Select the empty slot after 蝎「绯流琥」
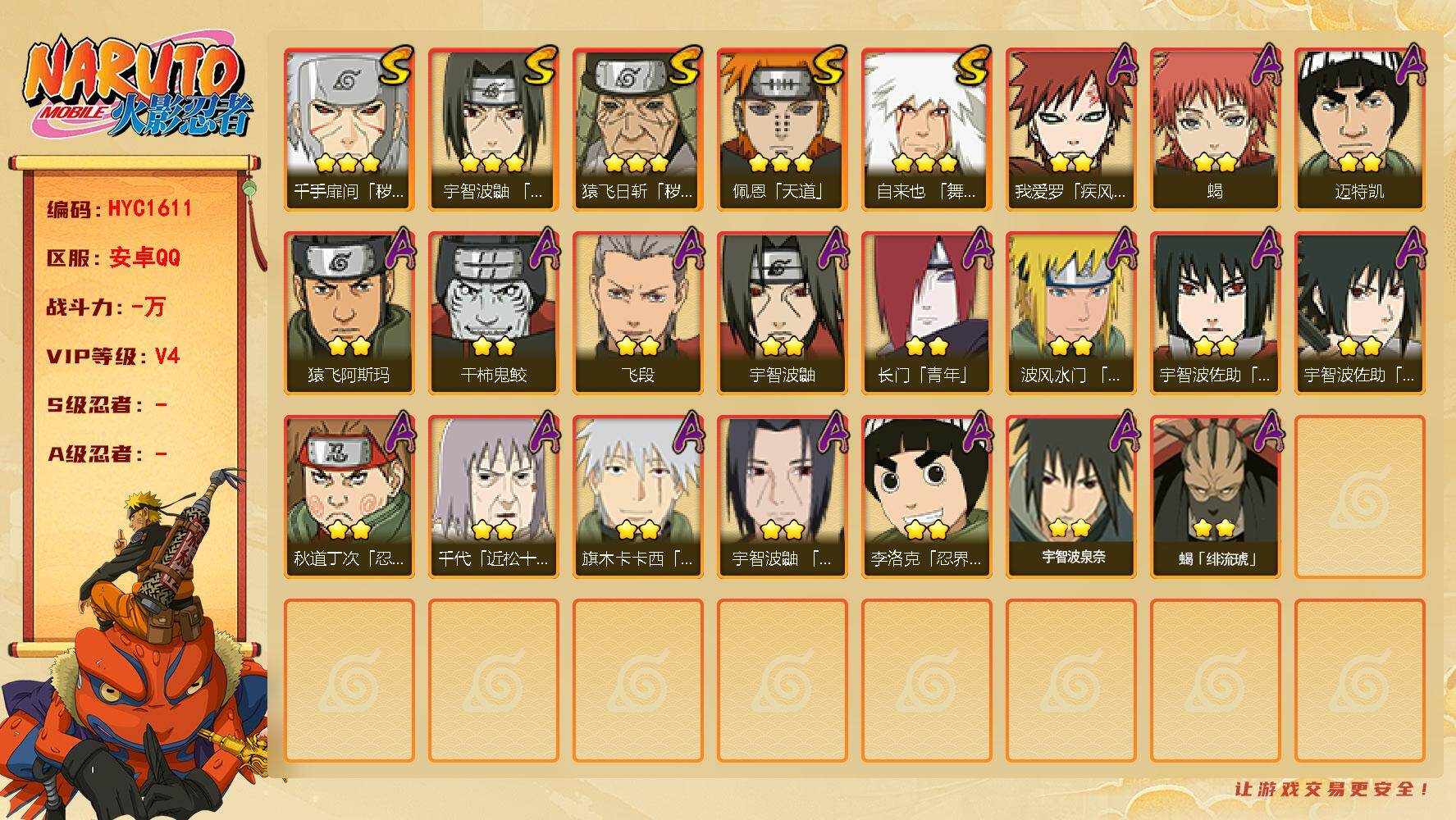Screen dimensions: 1456x820 pos(1359,497)
